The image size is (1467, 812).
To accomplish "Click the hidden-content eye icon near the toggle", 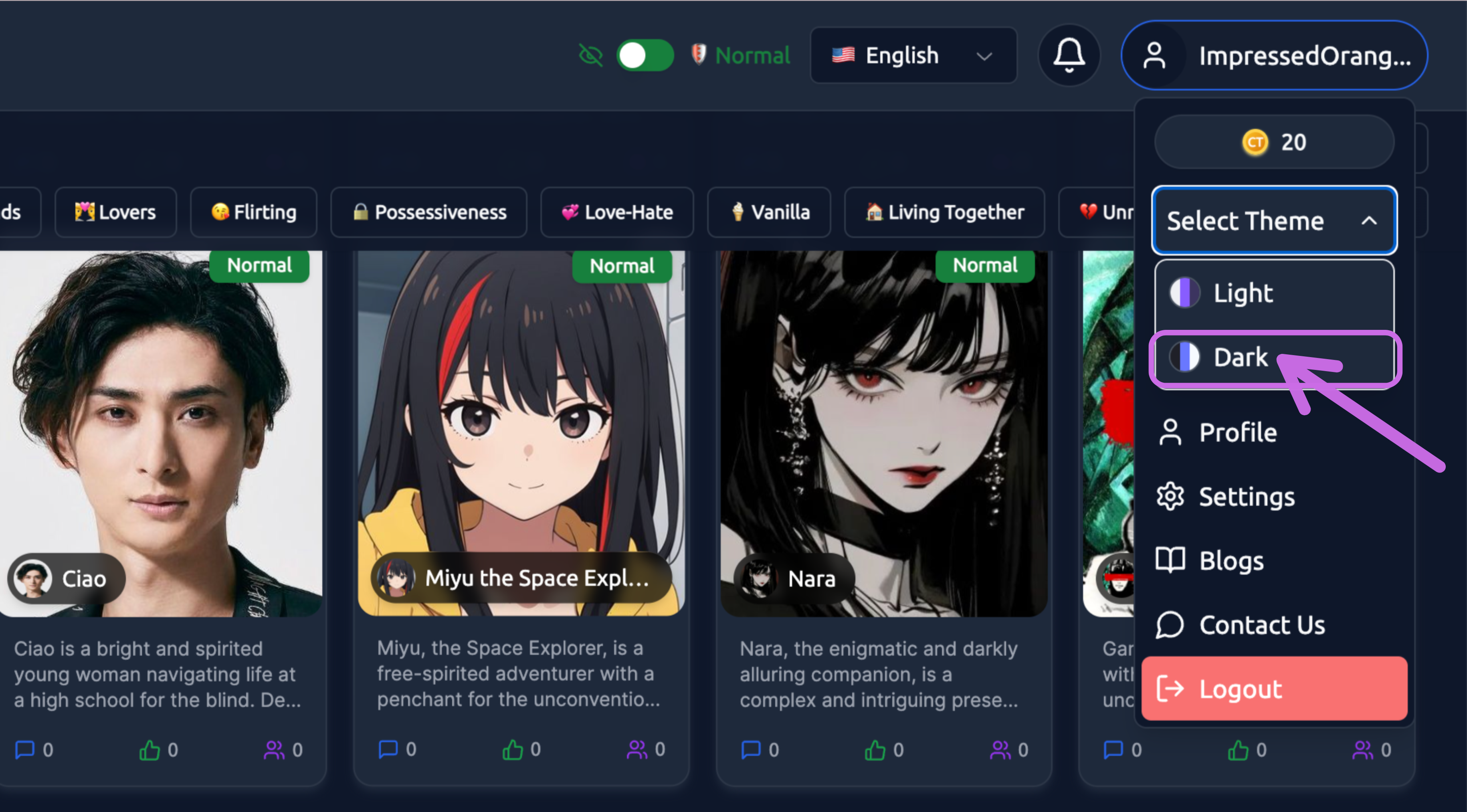I will tap(590, 55).
